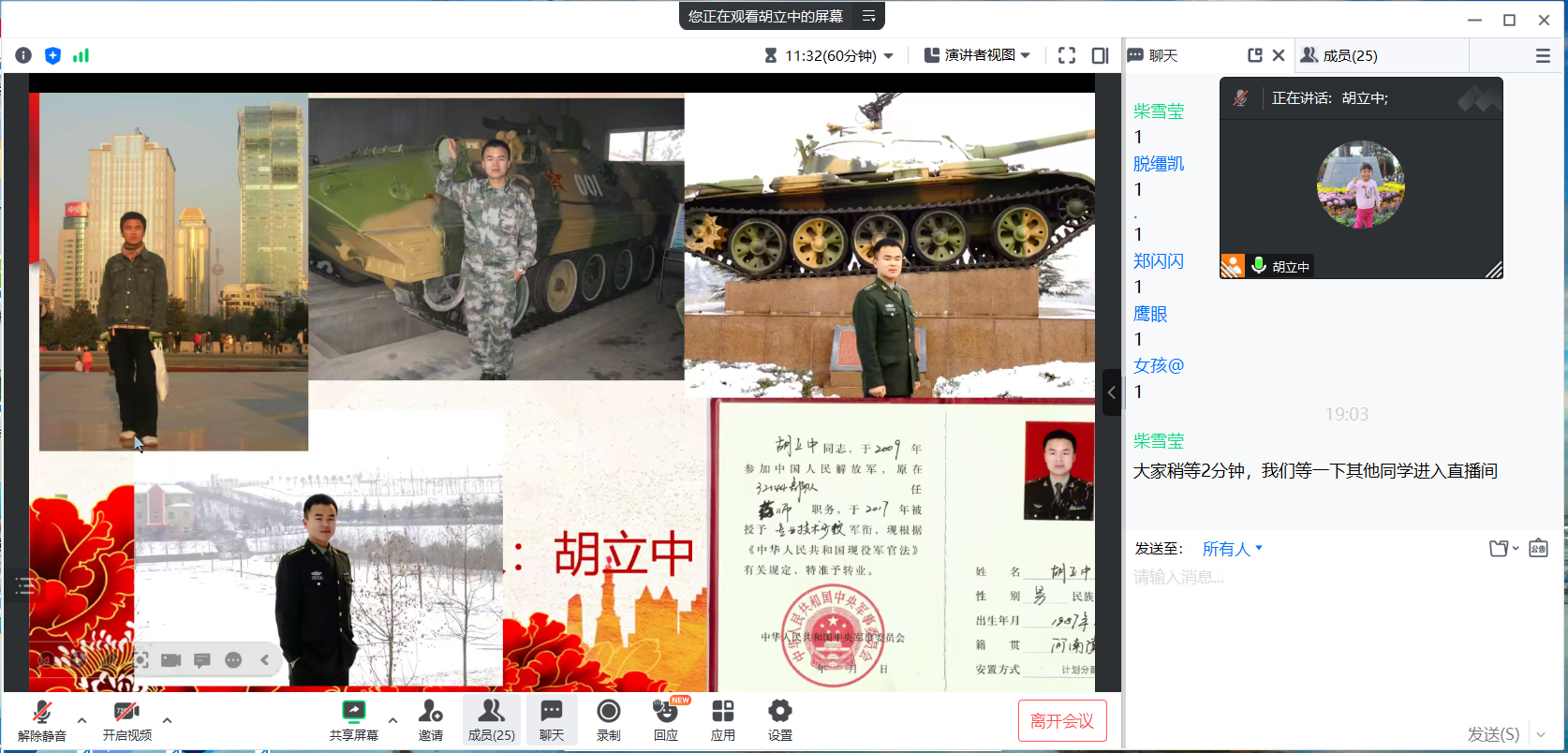Click the red Leave Meeting button
1568x753 pixels.
point(1062,720)
